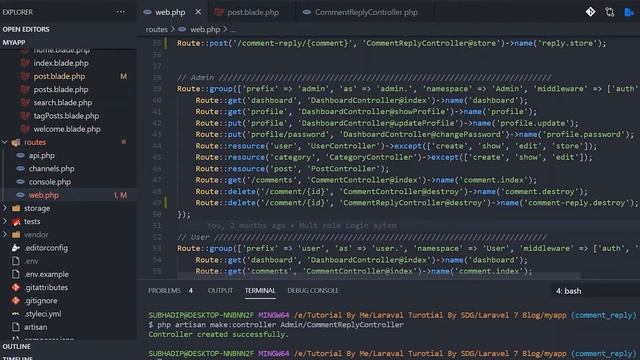
Task: Open channels.php in the routes folder
Action: pyautogui.click(x=51, y=169)
